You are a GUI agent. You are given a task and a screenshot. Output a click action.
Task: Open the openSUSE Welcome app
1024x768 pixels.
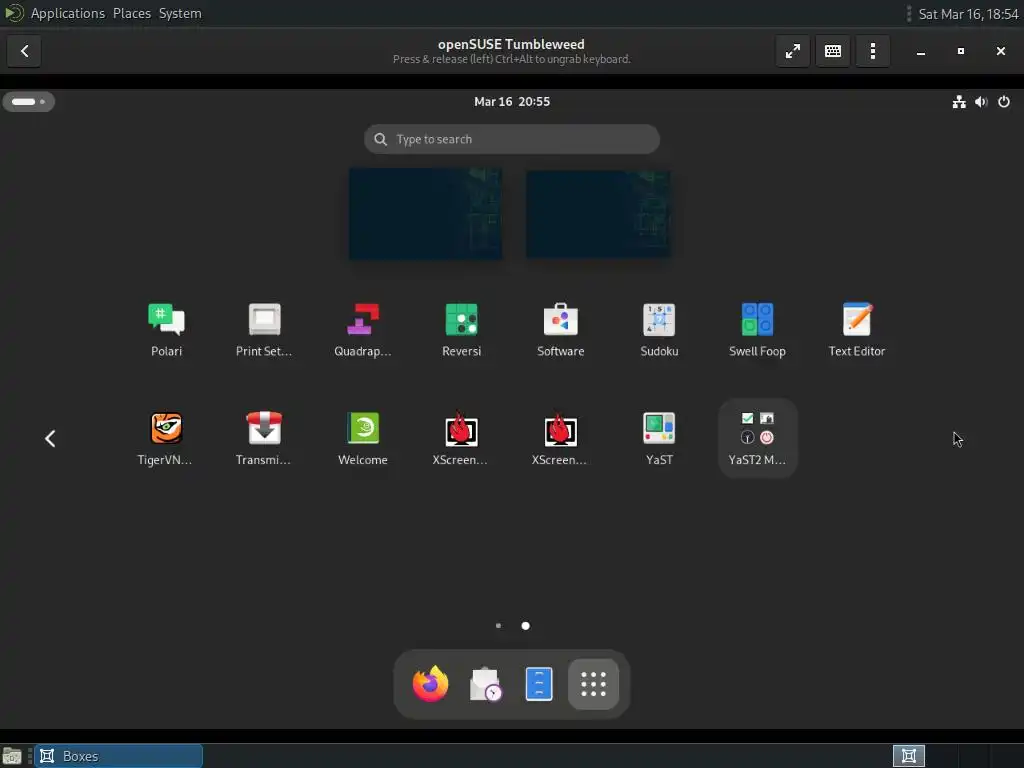pos(362,438)
